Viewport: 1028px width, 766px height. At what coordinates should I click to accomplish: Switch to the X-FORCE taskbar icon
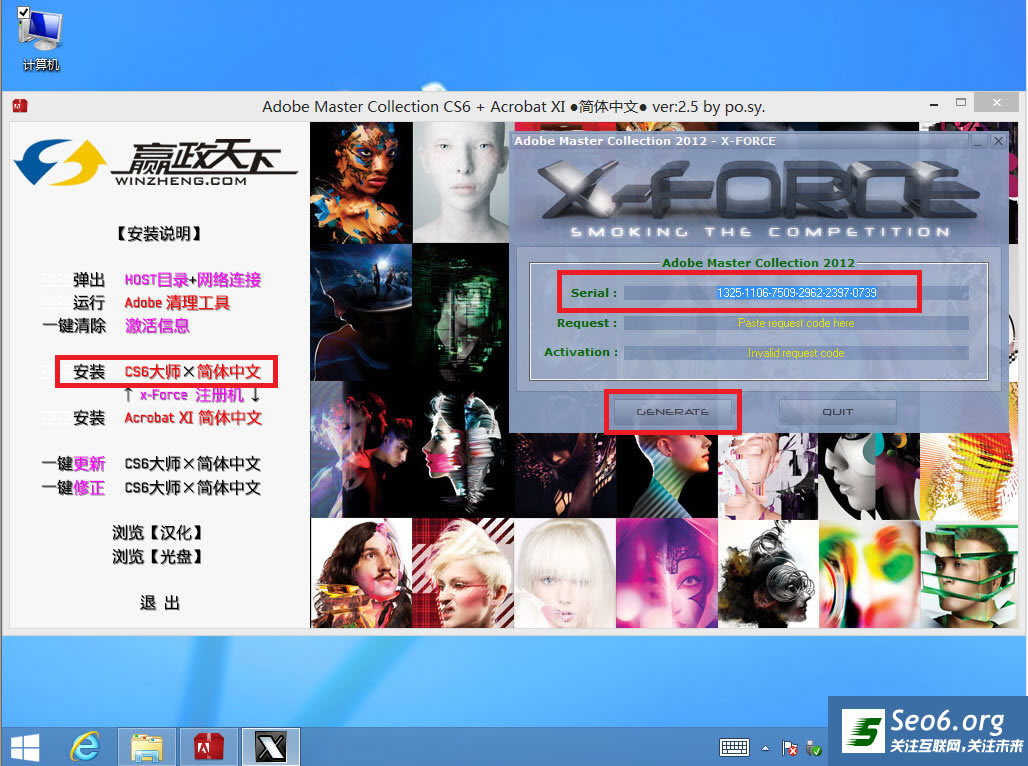271,747
